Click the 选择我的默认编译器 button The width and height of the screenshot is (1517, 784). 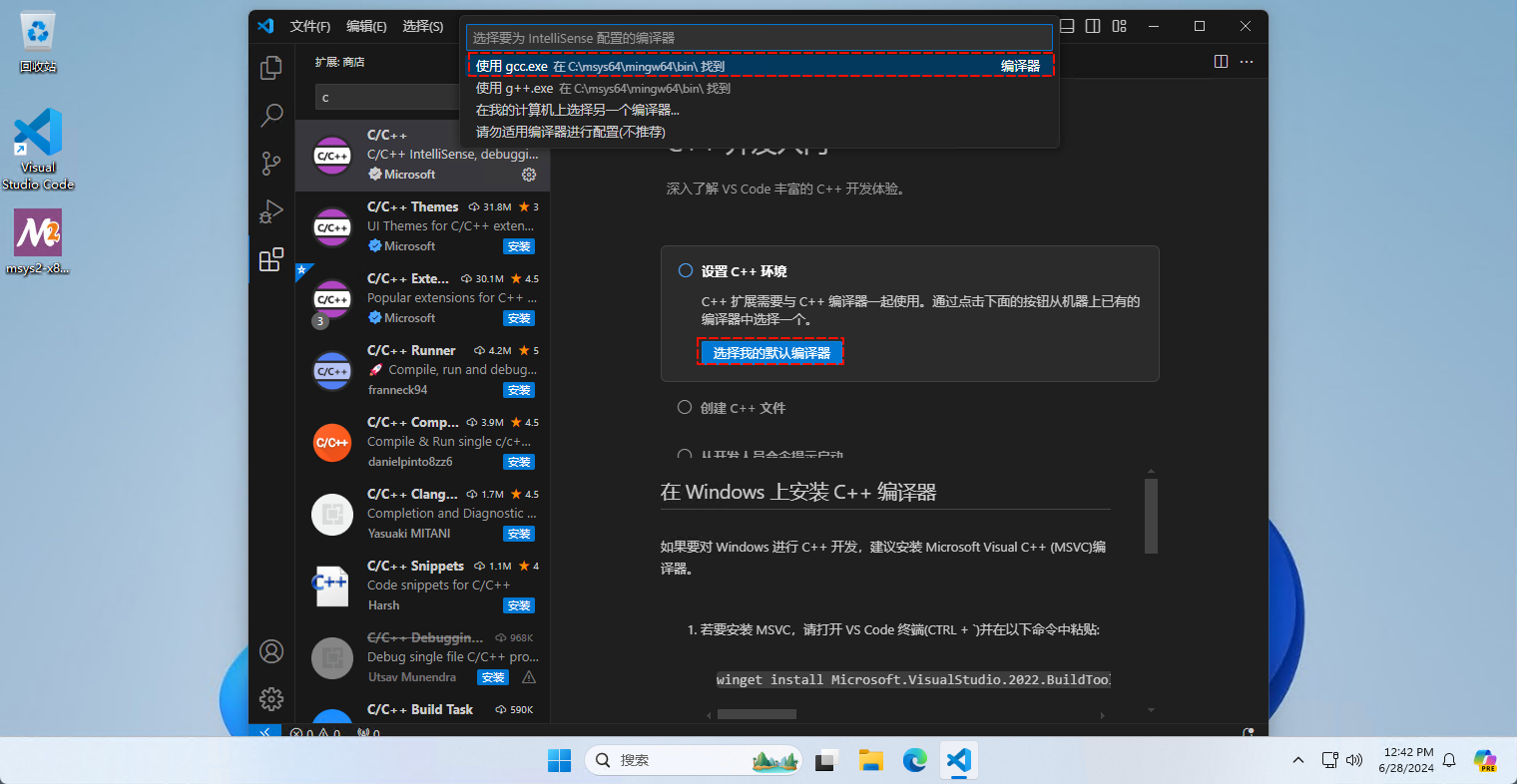(x=769, y=351)
